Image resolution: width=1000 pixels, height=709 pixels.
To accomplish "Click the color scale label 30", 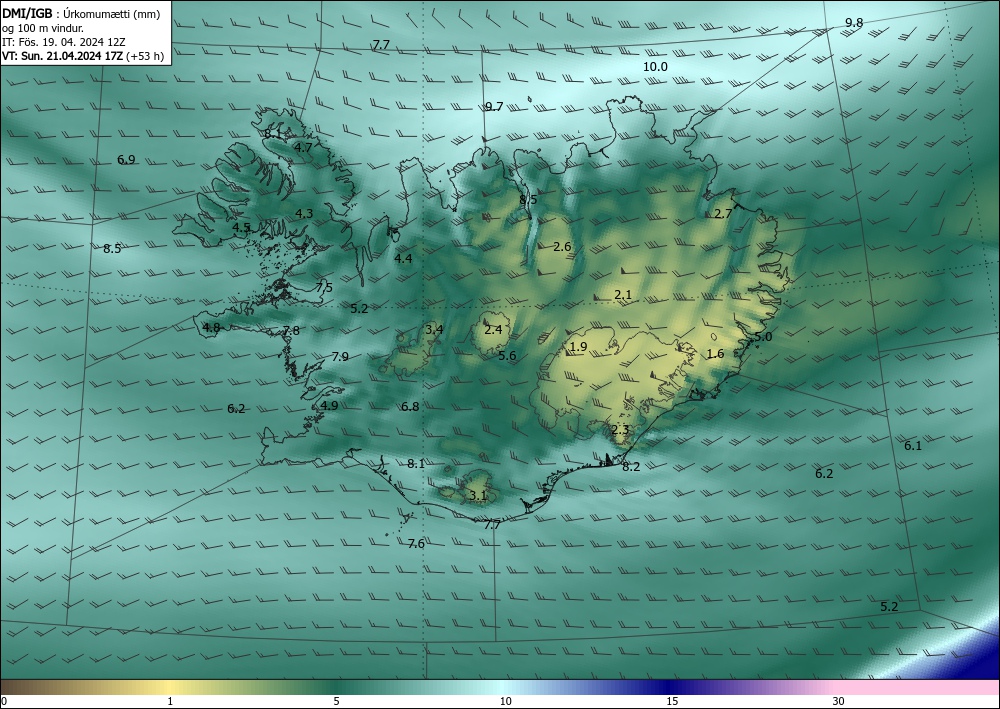I will coord(839,701).
